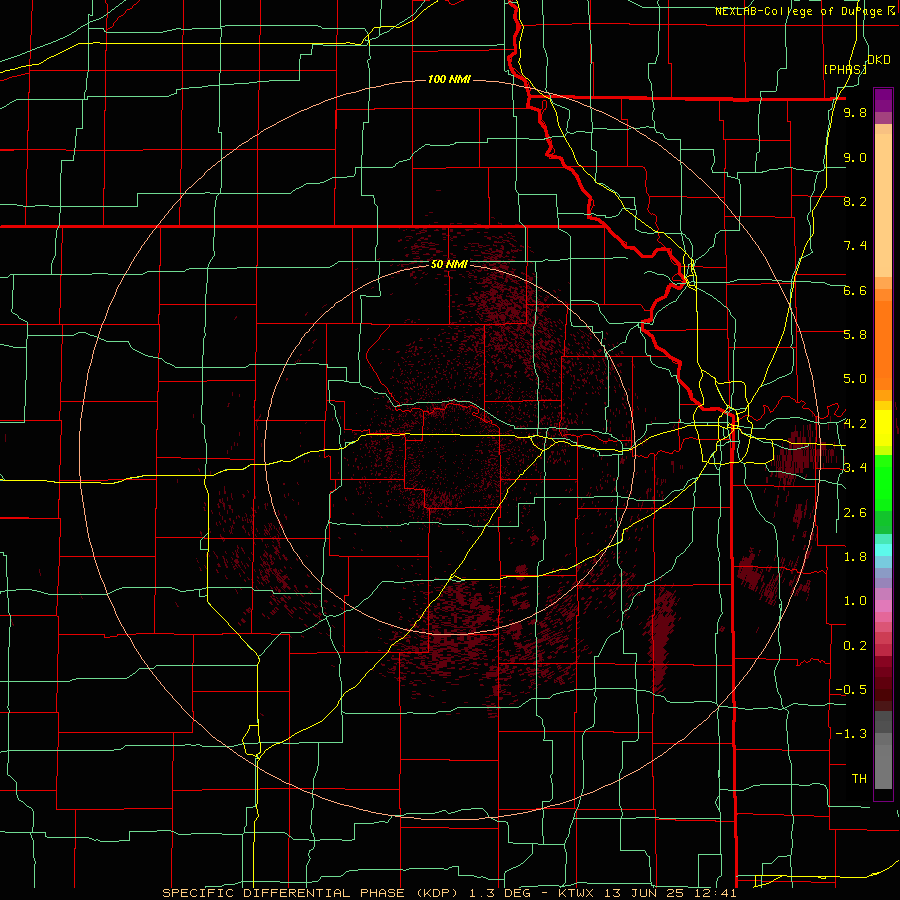Click the 13 JUN 25 12:41 timestamp
The width and height of the screenshot is (900, 900).
point(669,893)
